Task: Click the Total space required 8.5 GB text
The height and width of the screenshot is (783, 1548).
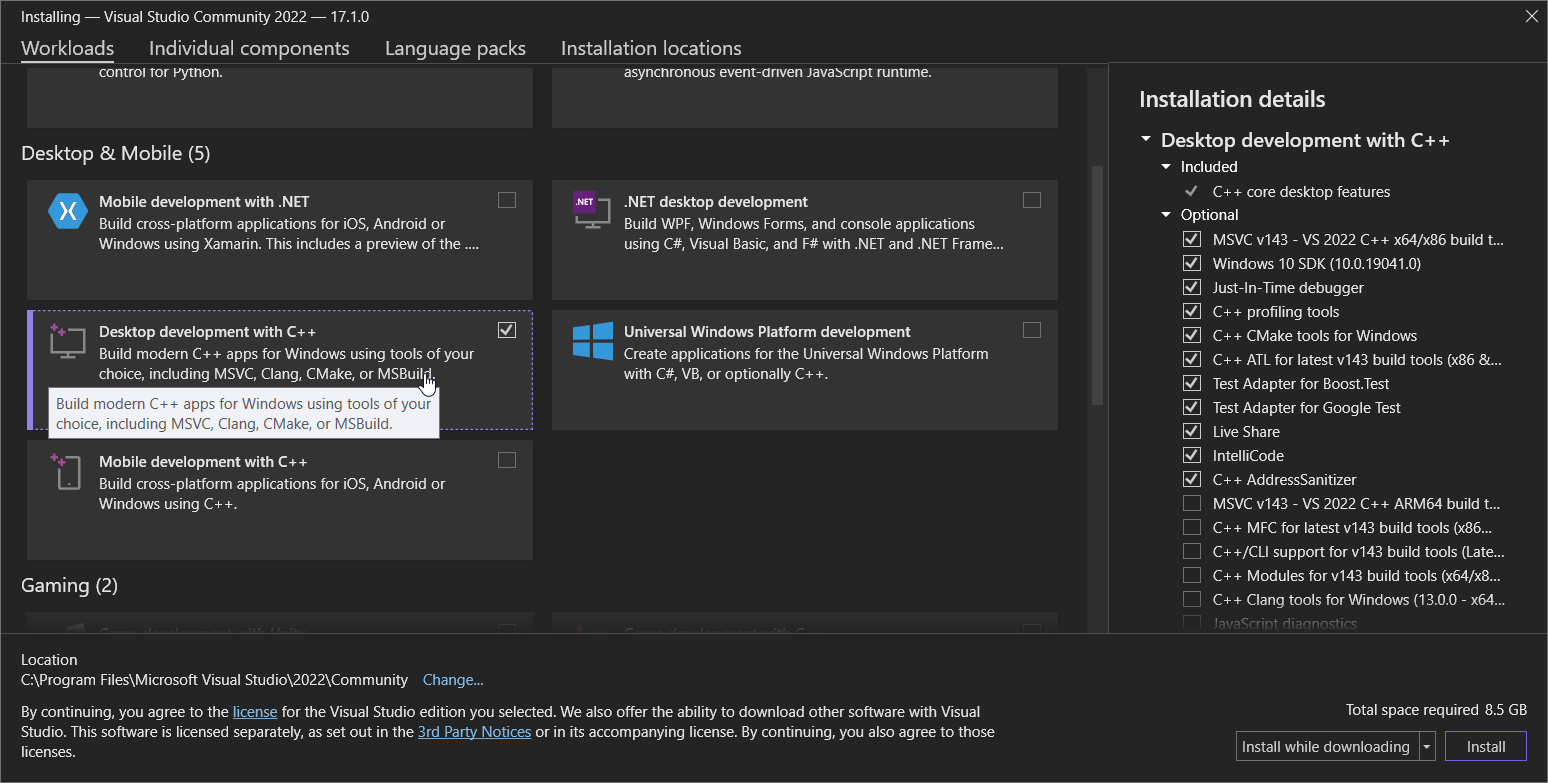Action: 1436,710
